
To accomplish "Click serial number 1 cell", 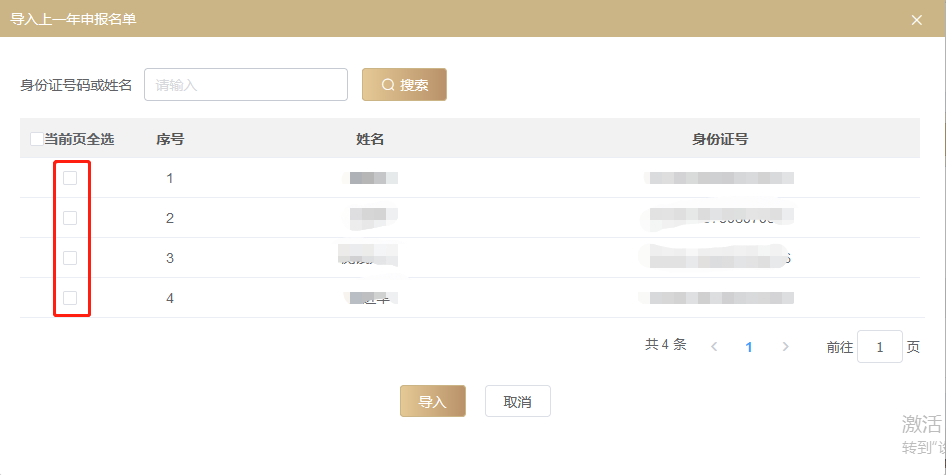I will click(170, 178).
